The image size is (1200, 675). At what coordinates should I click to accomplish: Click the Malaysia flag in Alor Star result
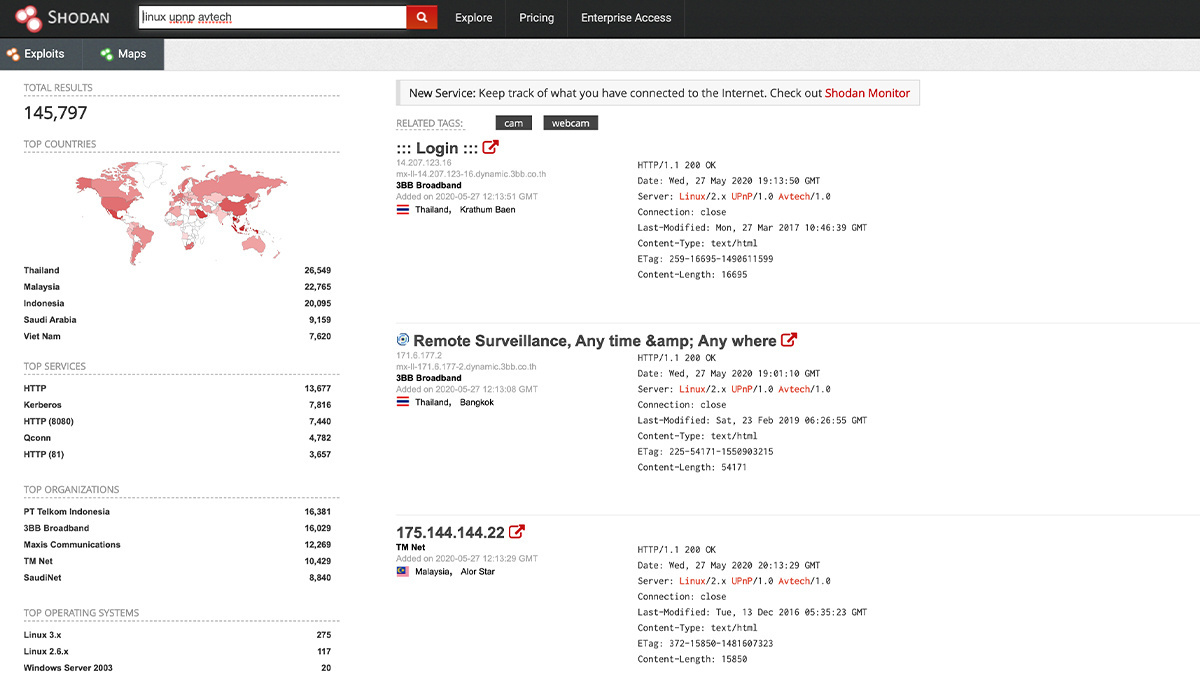403,572
